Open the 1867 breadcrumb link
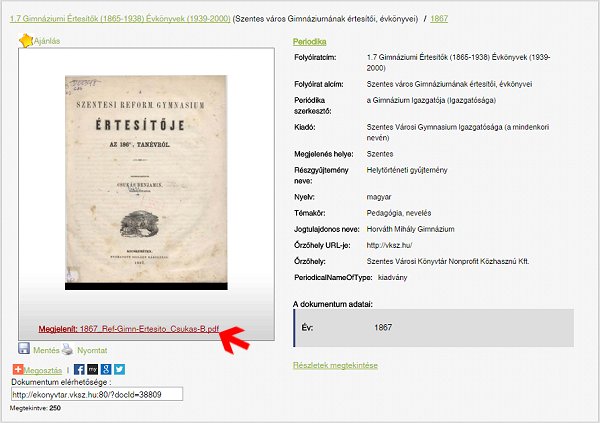This screenshot has width=600, height=423. click(439, 19)
